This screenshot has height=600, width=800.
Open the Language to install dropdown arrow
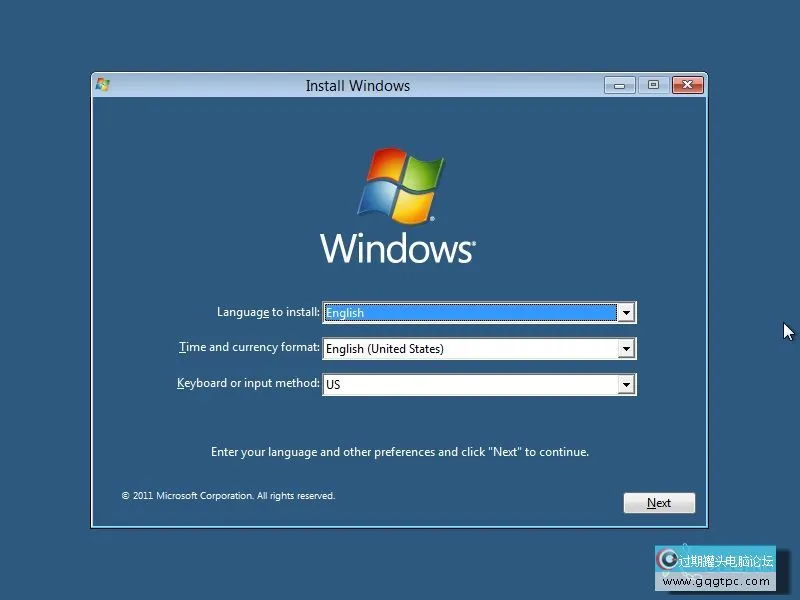pos(626,313)
